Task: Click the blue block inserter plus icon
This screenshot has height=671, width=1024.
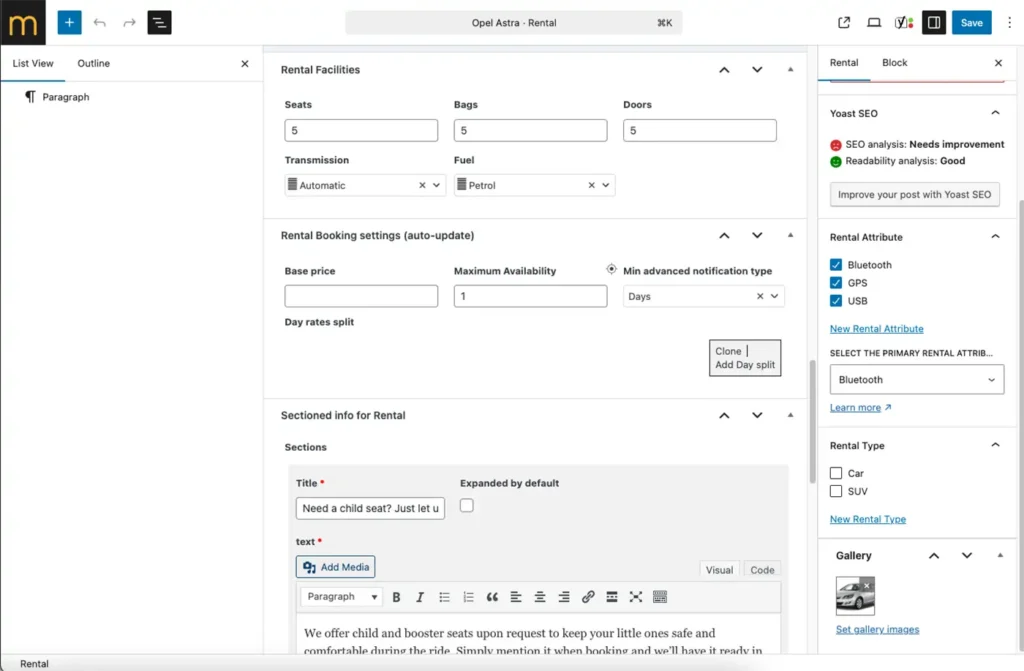Action: coord(69,22)
